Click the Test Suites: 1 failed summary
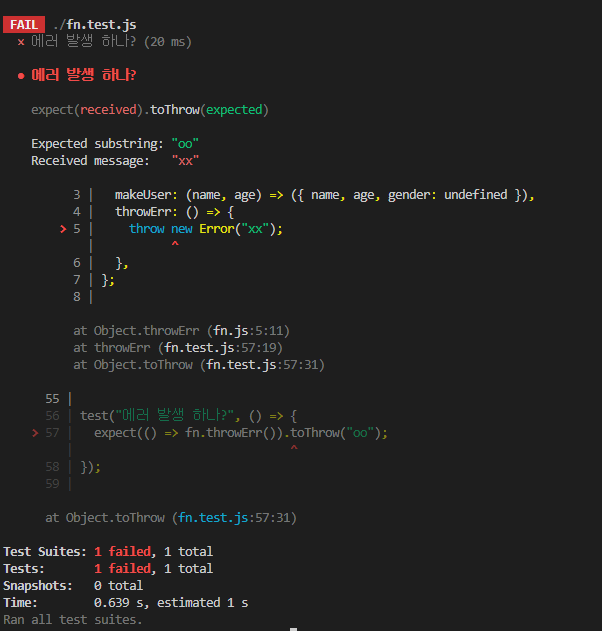 pos(108,551)
